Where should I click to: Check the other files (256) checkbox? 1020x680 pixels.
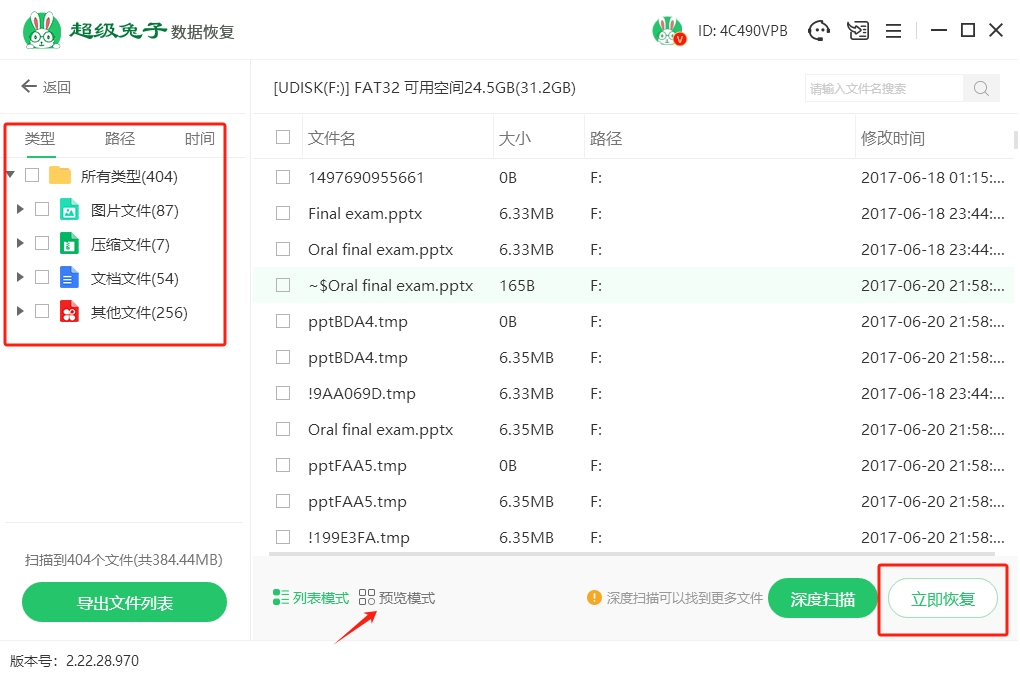pyautogui.click(x=42, y=312)
